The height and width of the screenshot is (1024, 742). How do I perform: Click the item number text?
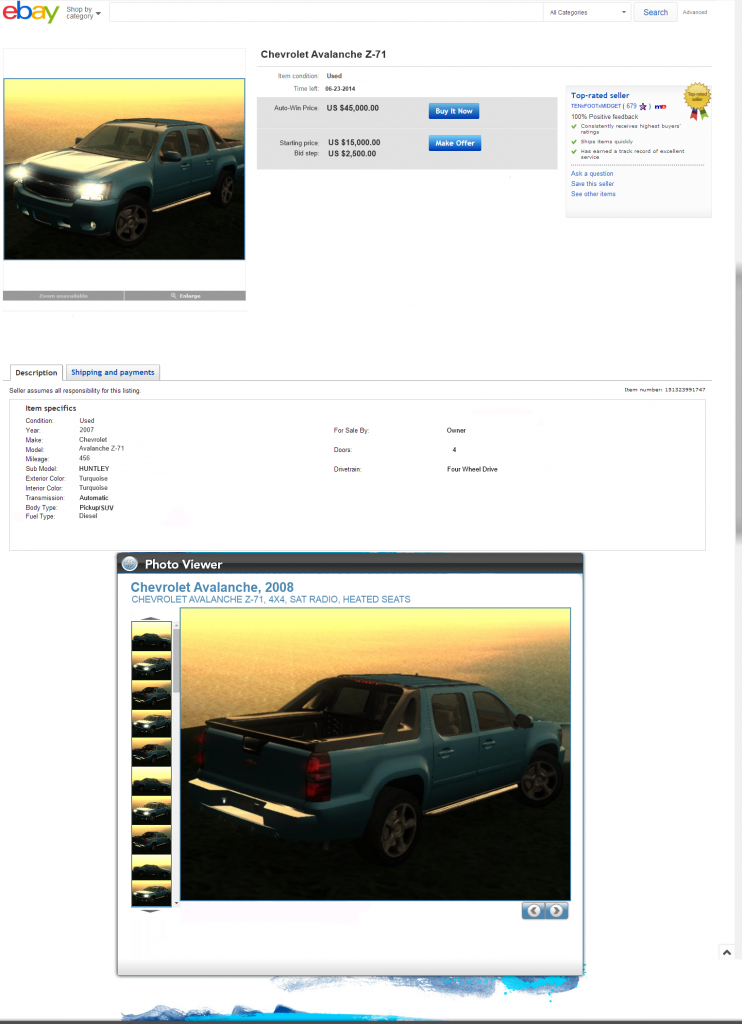(x=664, y=390)
